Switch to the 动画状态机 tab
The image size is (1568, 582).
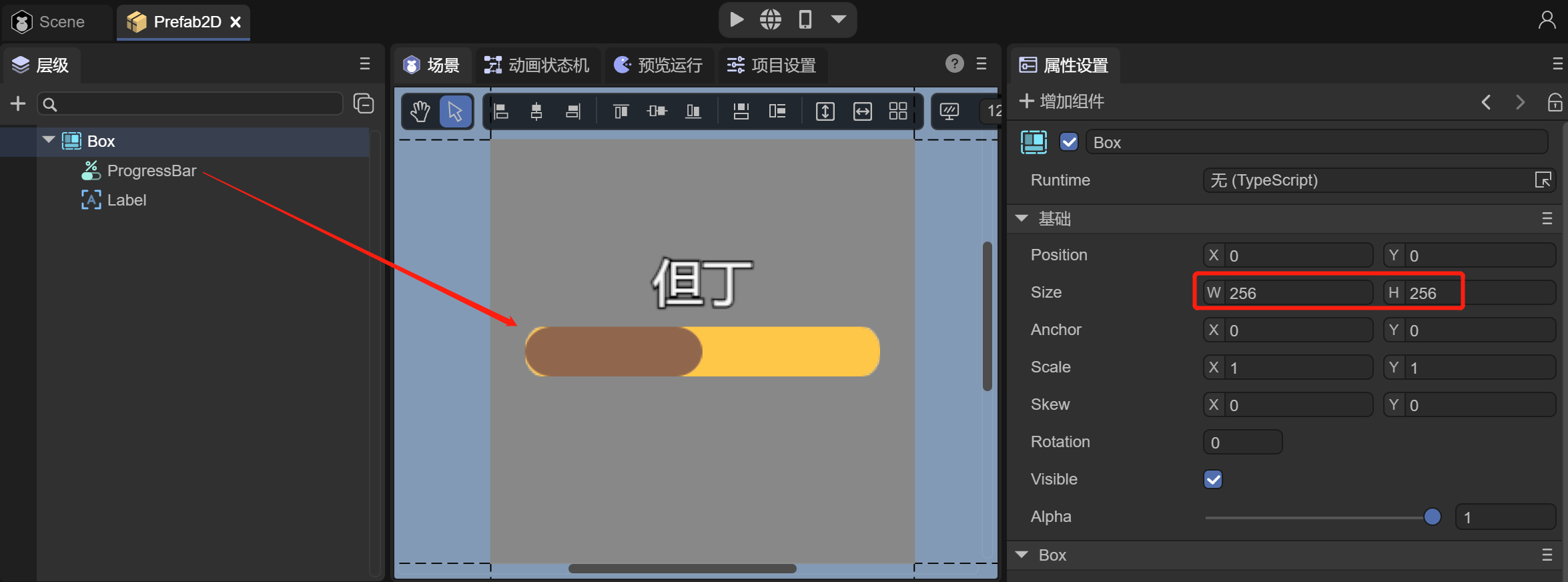pos(537,65)
